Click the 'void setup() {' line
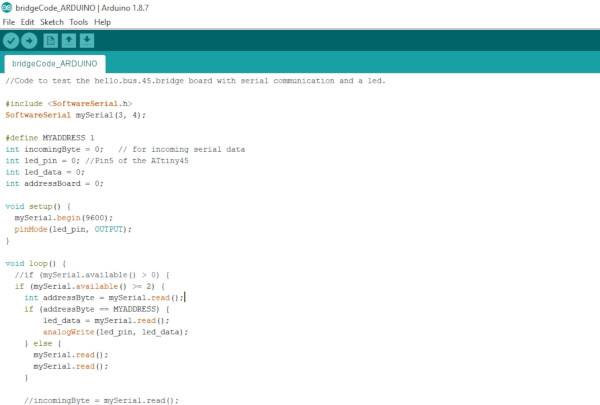 point(38,206)
